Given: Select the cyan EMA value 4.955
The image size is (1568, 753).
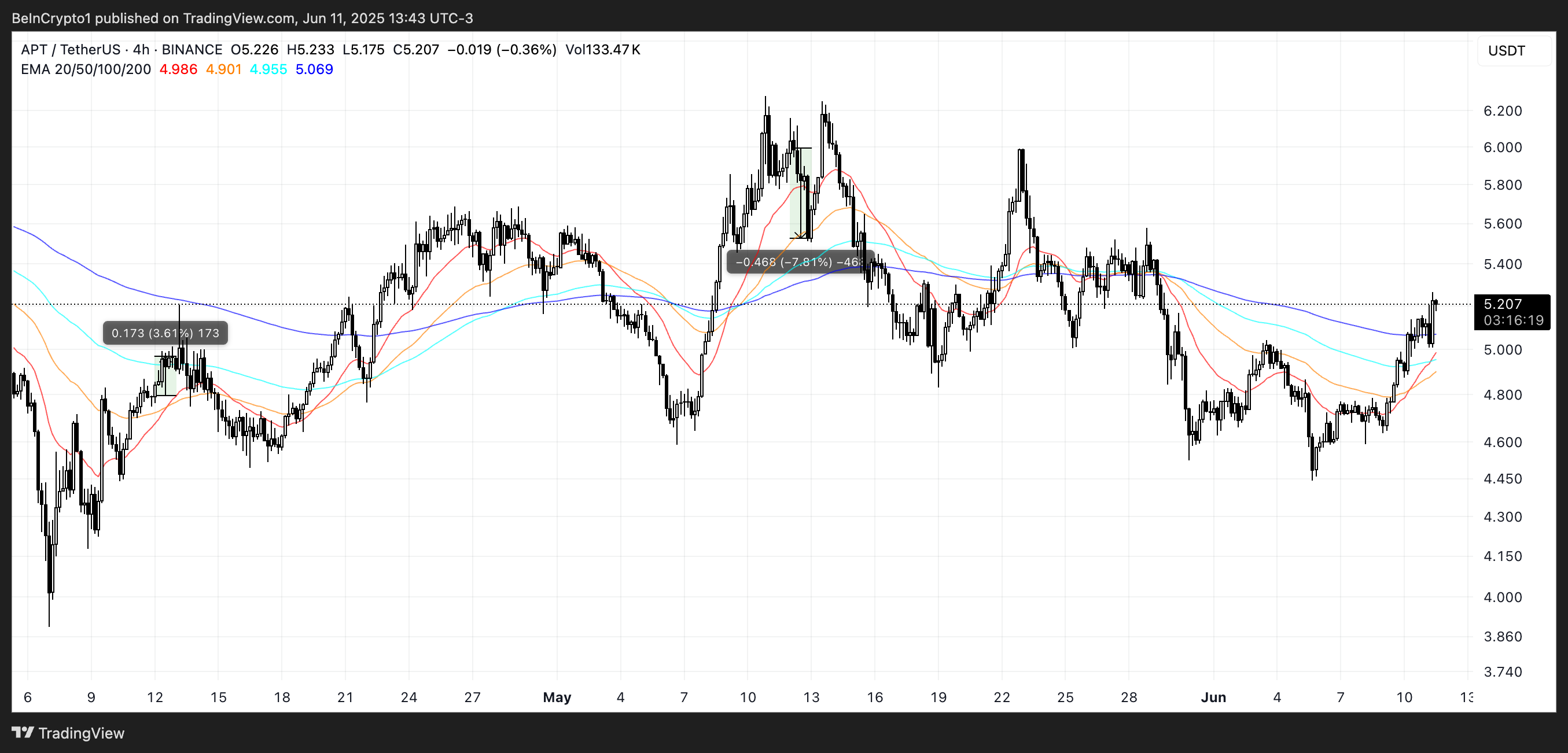Looking at the screenshot, I should (268, 69).
